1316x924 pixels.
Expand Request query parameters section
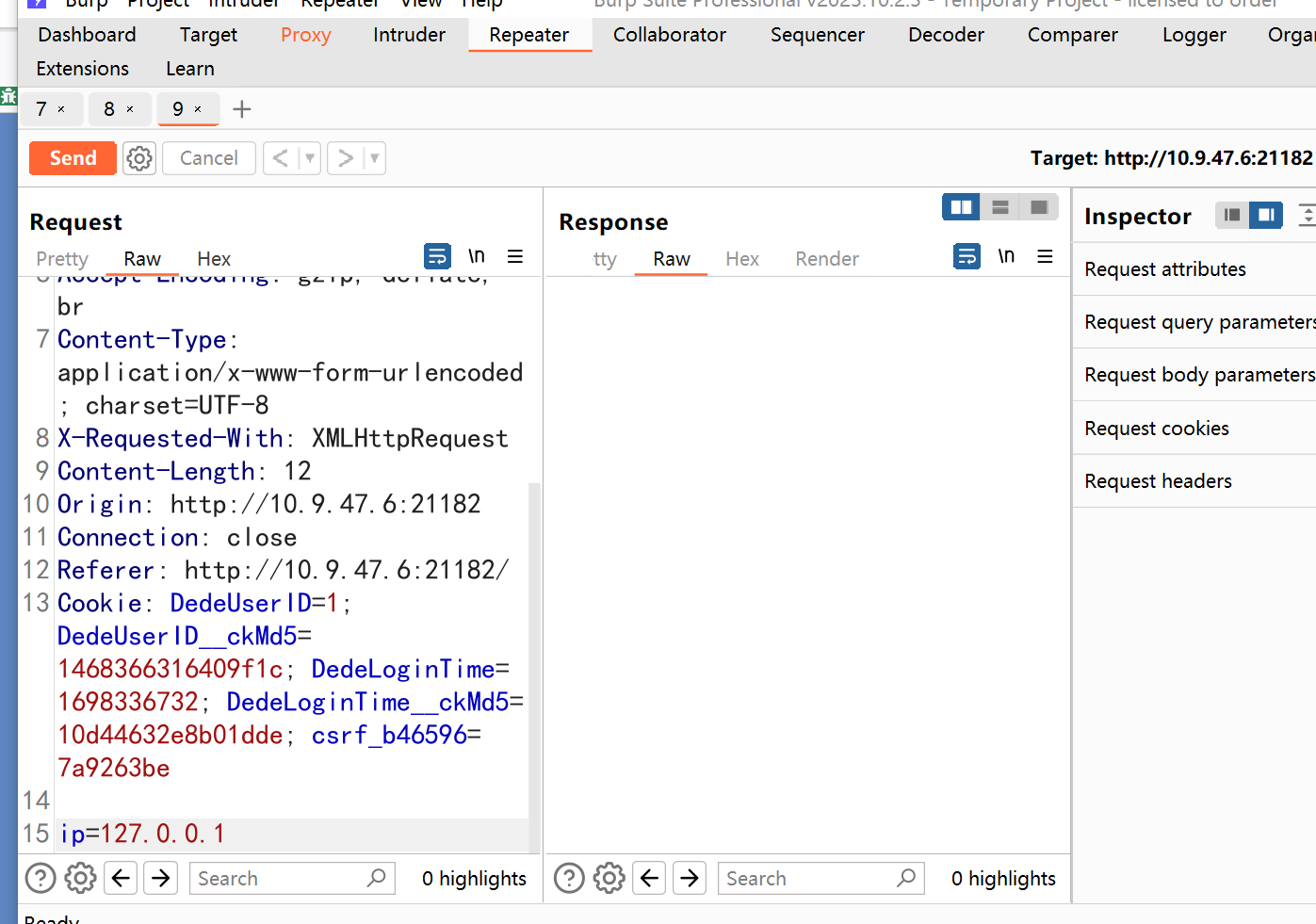pyautogui.click(x=1194, y=322)
